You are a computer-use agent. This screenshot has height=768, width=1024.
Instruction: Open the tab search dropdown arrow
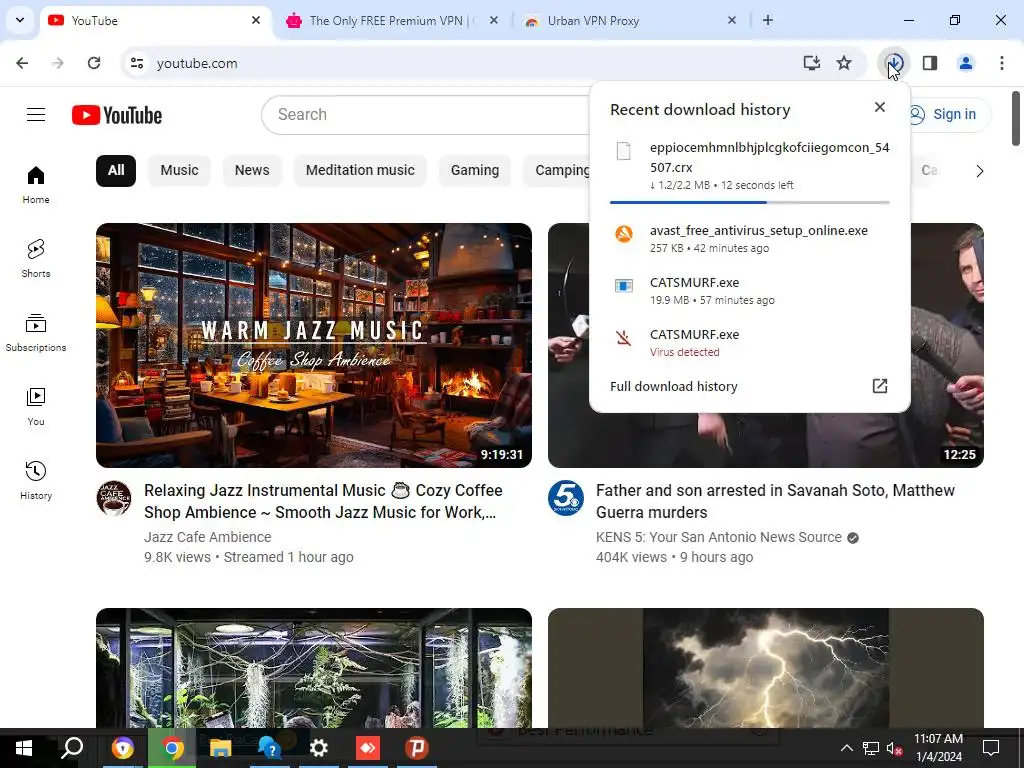click(x=20, y=20)
